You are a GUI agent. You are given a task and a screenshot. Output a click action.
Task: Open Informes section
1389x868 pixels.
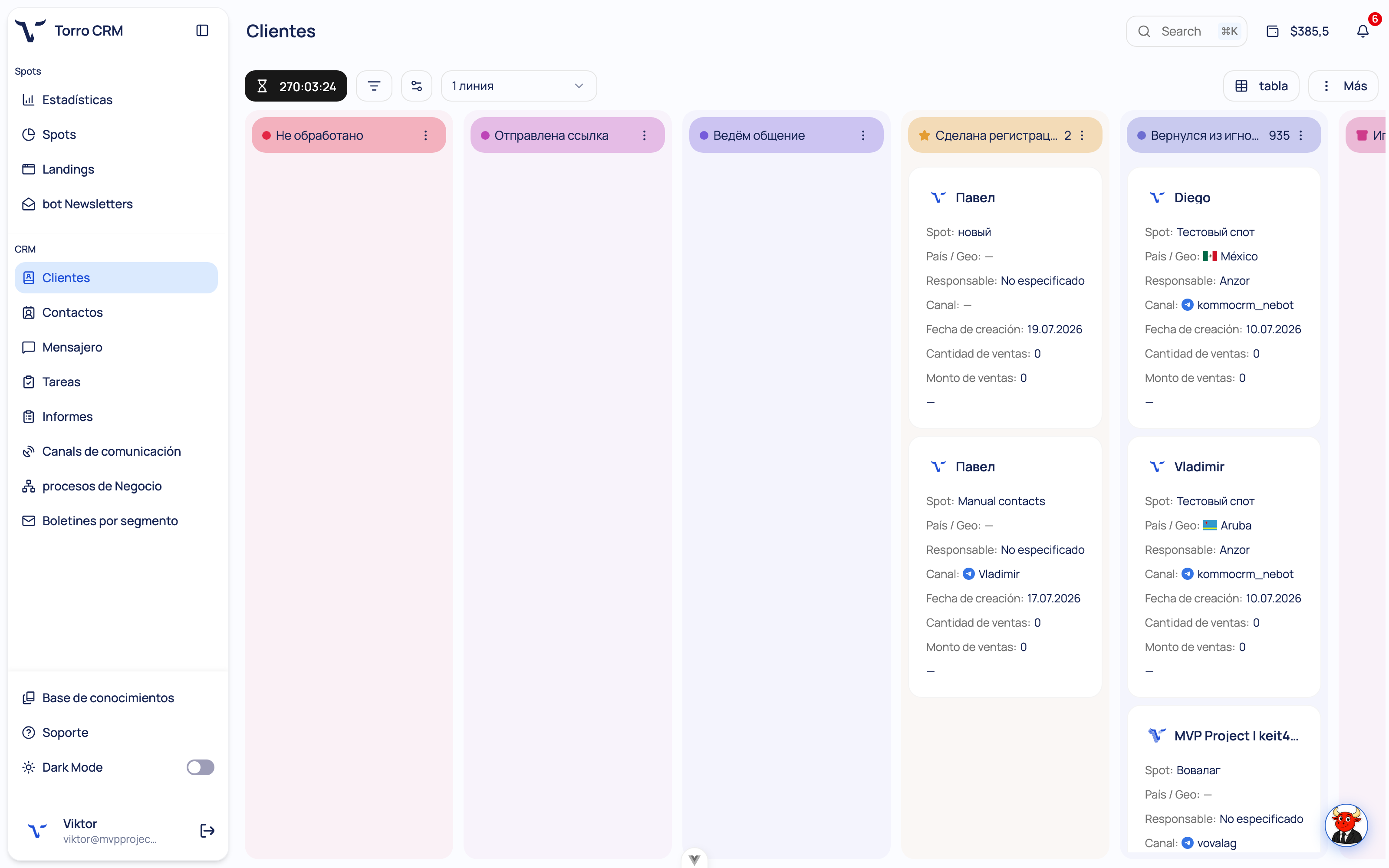click(116, 417)
